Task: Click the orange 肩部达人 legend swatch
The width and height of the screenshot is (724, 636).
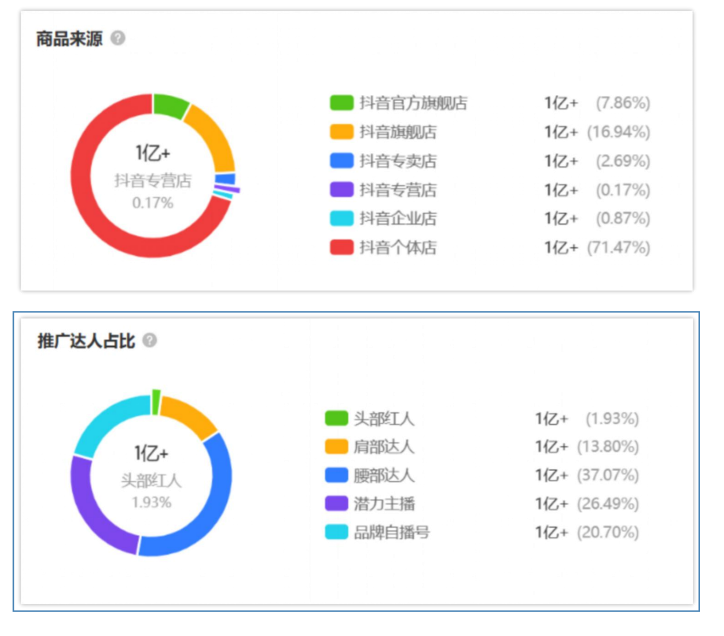Action: tap(336, 447)
